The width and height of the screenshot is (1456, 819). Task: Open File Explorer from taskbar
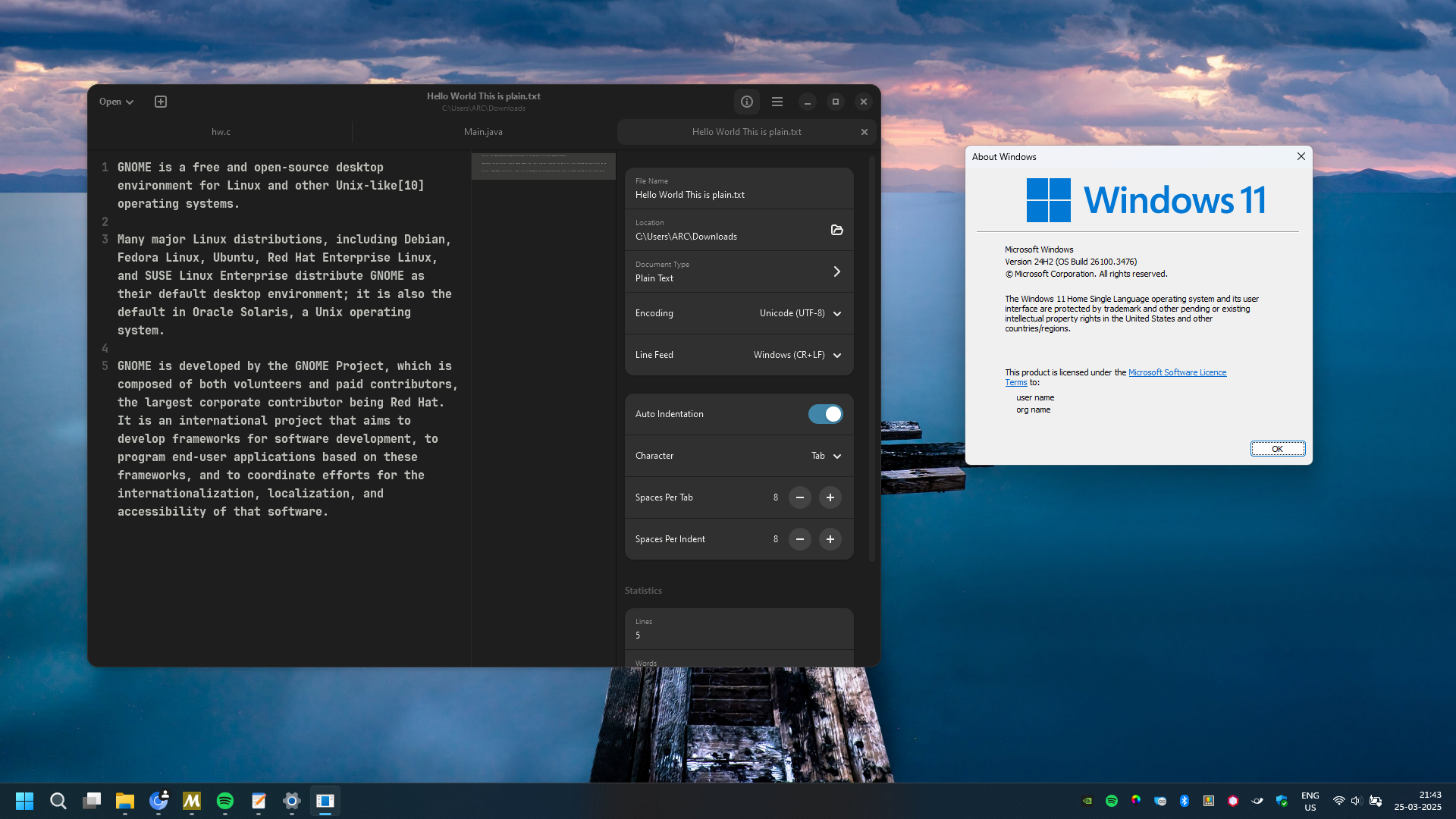click(x=125, y=801)
